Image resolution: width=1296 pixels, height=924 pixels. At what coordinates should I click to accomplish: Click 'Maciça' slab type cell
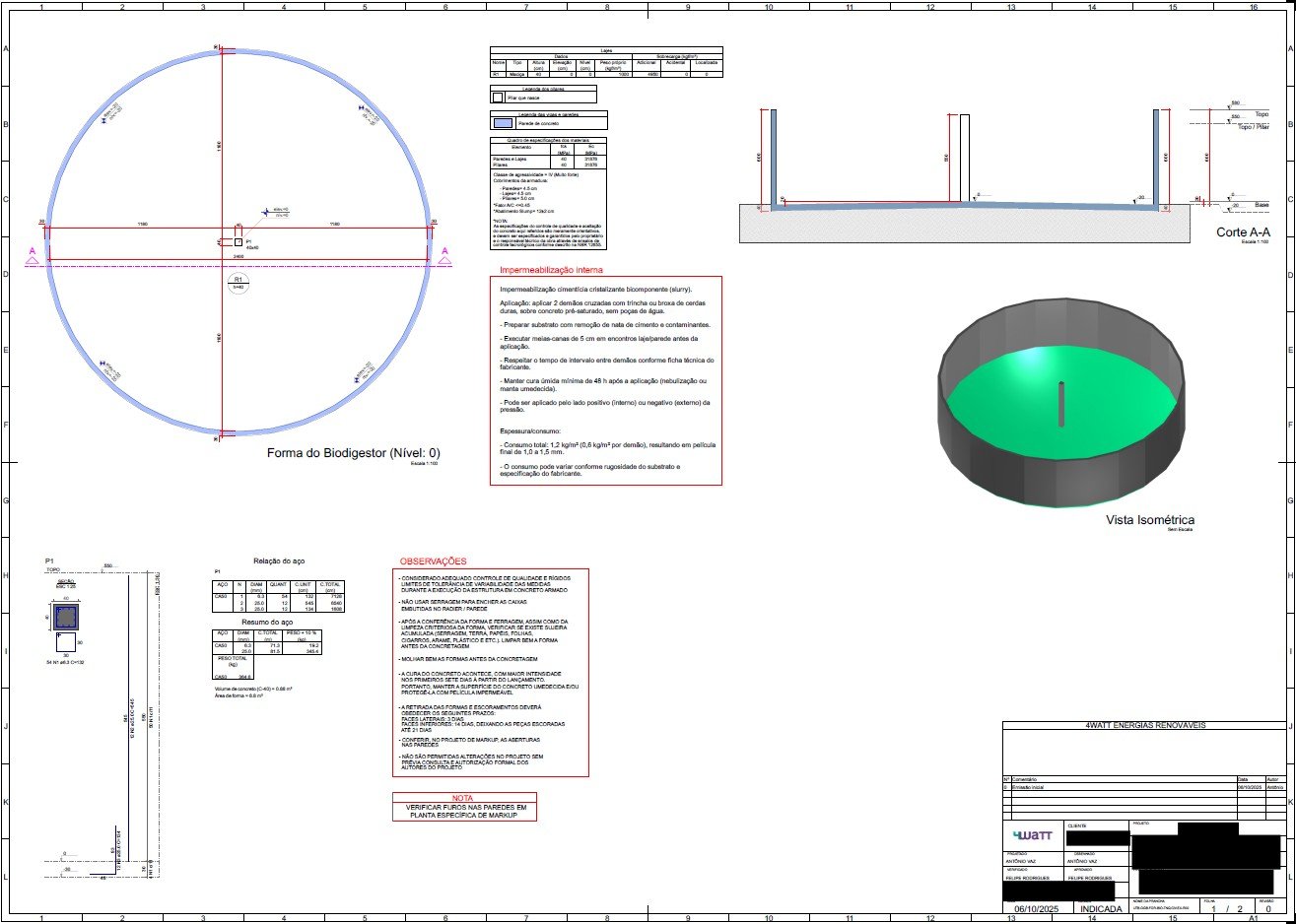click(x=517, y=74)
